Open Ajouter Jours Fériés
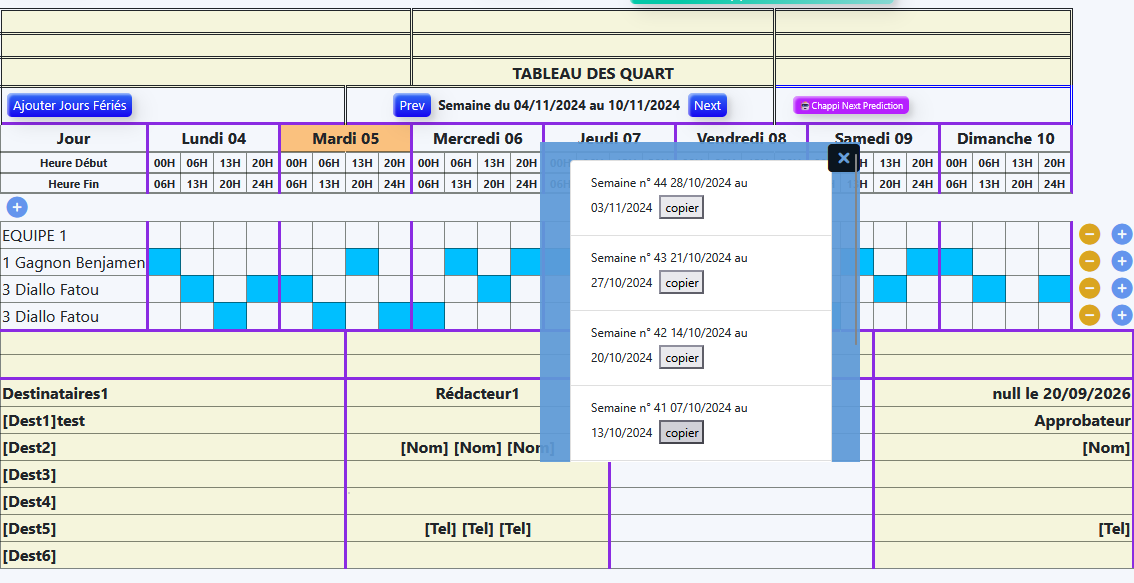This screenshot has height=583, width=1134. pyautogui.click(x=70, y=106)
